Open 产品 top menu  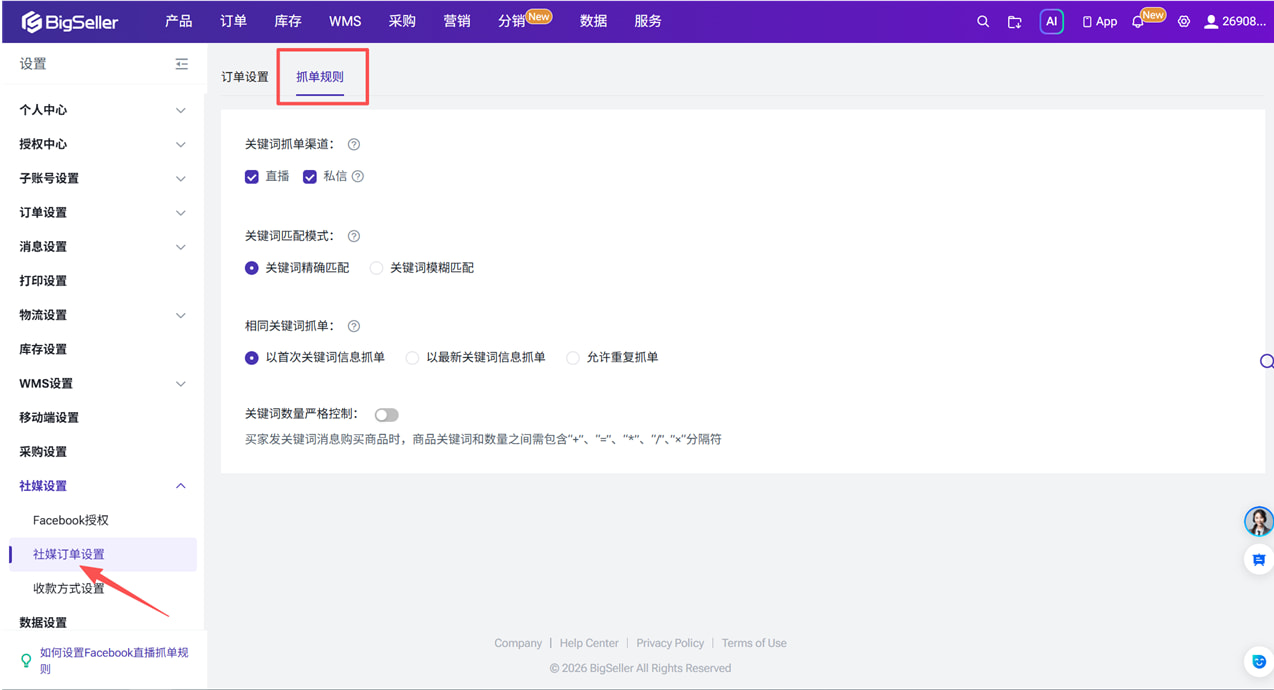(179, 21)
